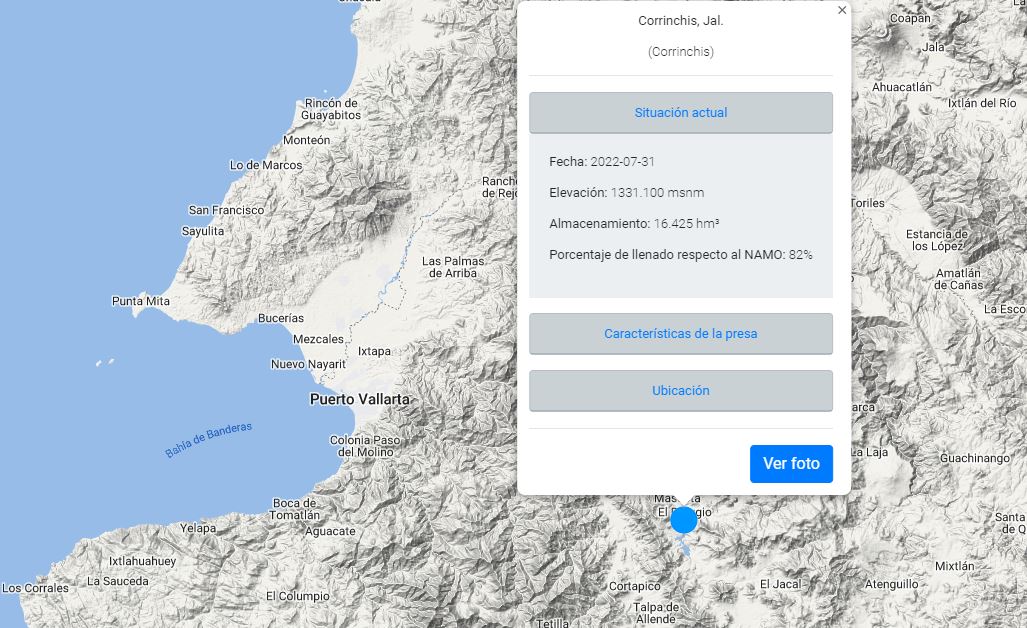Select the Guachinango map label
1027x628 pixels.
click(977, 458)
